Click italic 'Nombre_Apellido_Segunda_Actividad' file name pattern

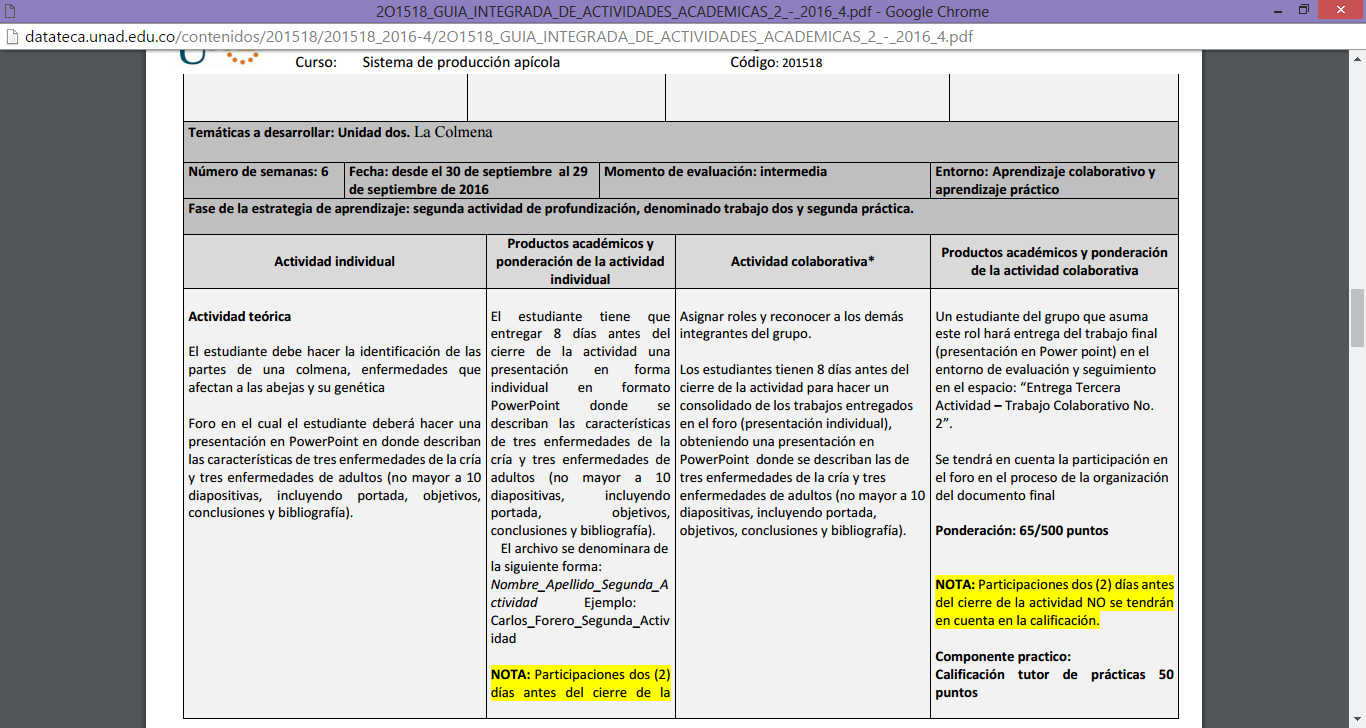pyautogui.click(x=581, y=594)
